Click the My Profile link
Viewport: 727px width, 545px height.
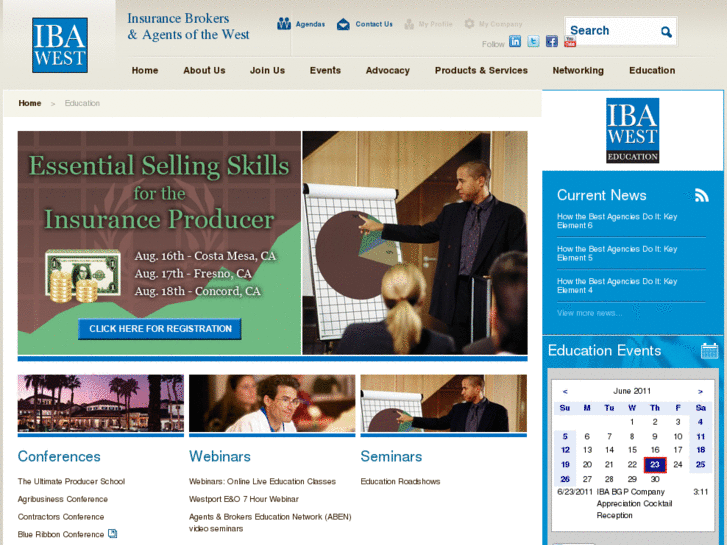[x=435, y=24]
